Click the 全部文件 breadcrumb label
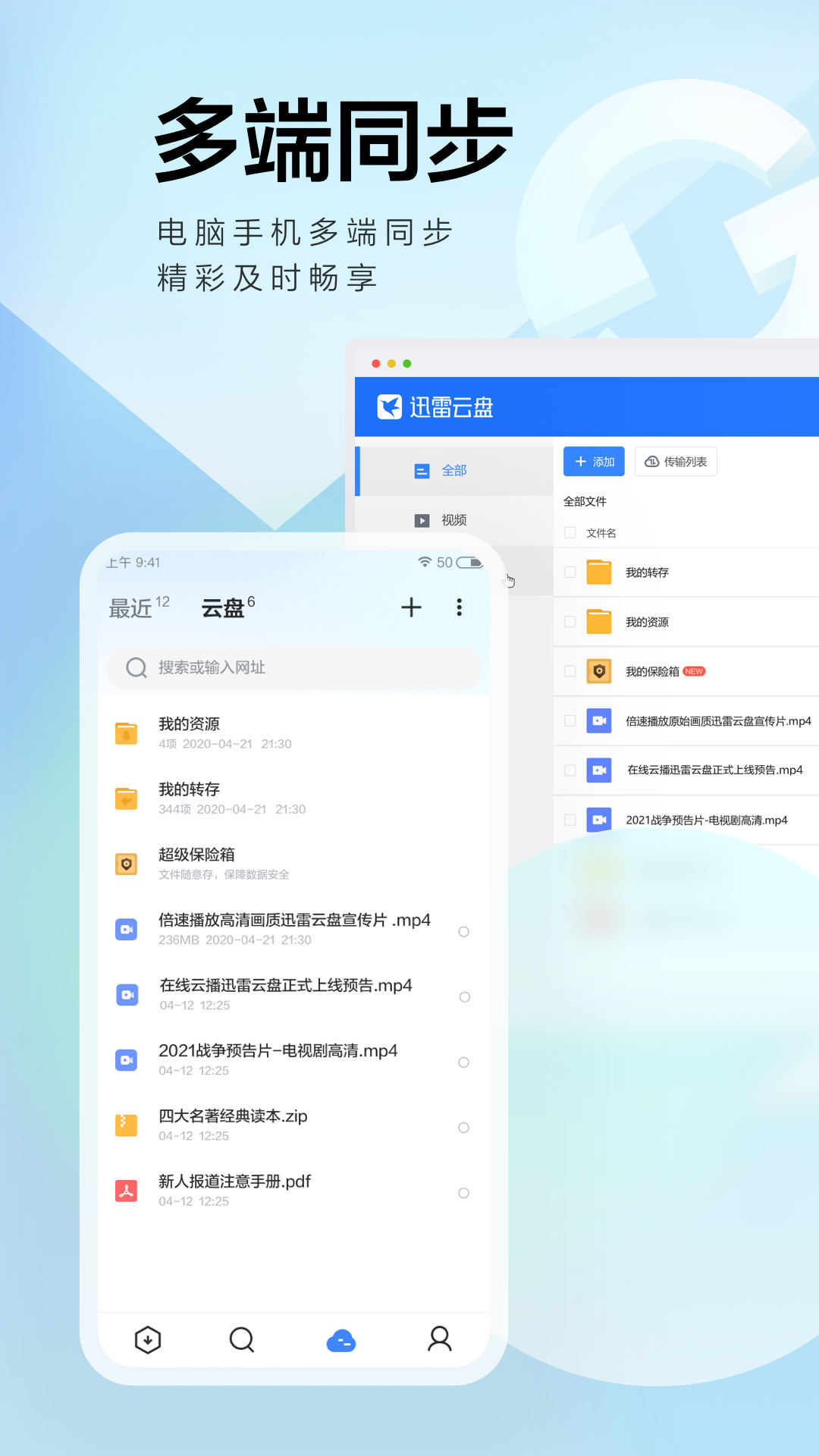Image resolution: width=819 pixels, height=1456 pixels. pyautogui.click(x=585, y=501)
